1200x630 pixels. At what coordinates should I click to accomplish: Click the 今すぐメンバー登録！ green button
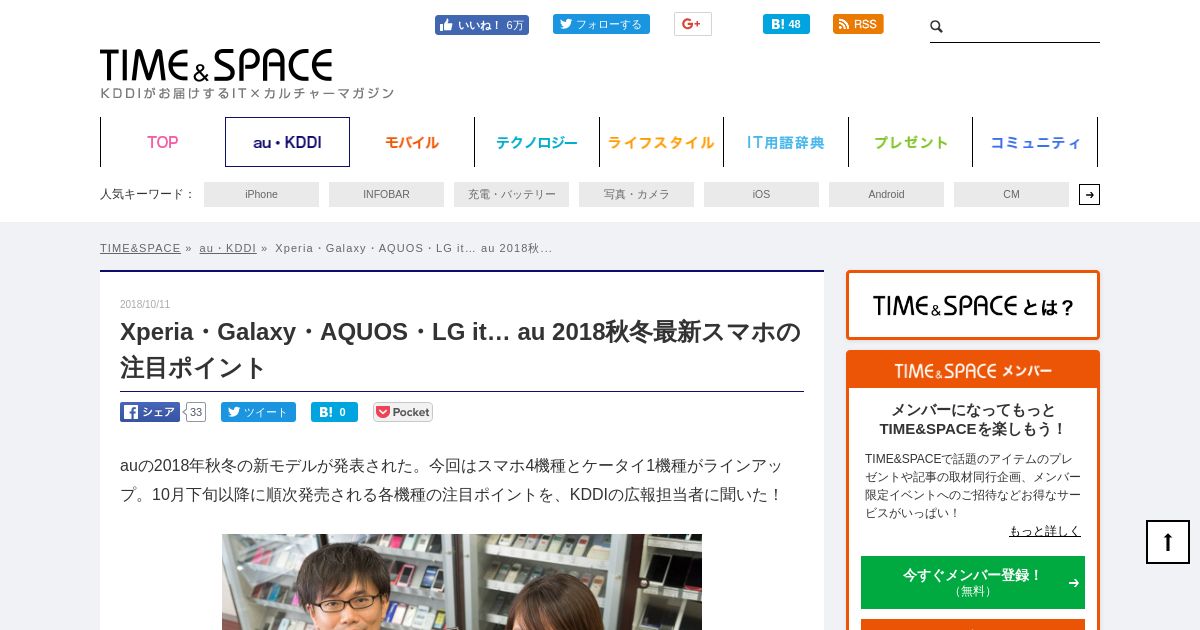coord(973,582)
